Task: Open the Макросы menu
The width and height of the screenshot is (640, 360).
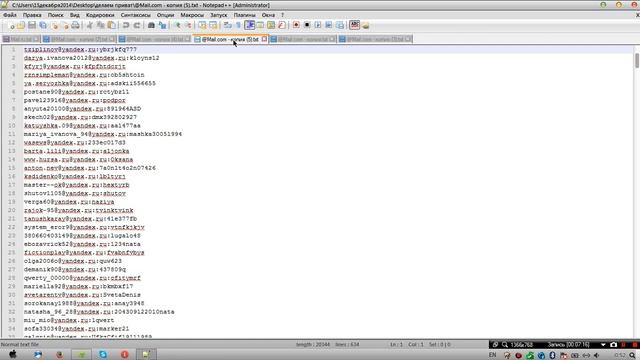Action: (x=192, y=15)
